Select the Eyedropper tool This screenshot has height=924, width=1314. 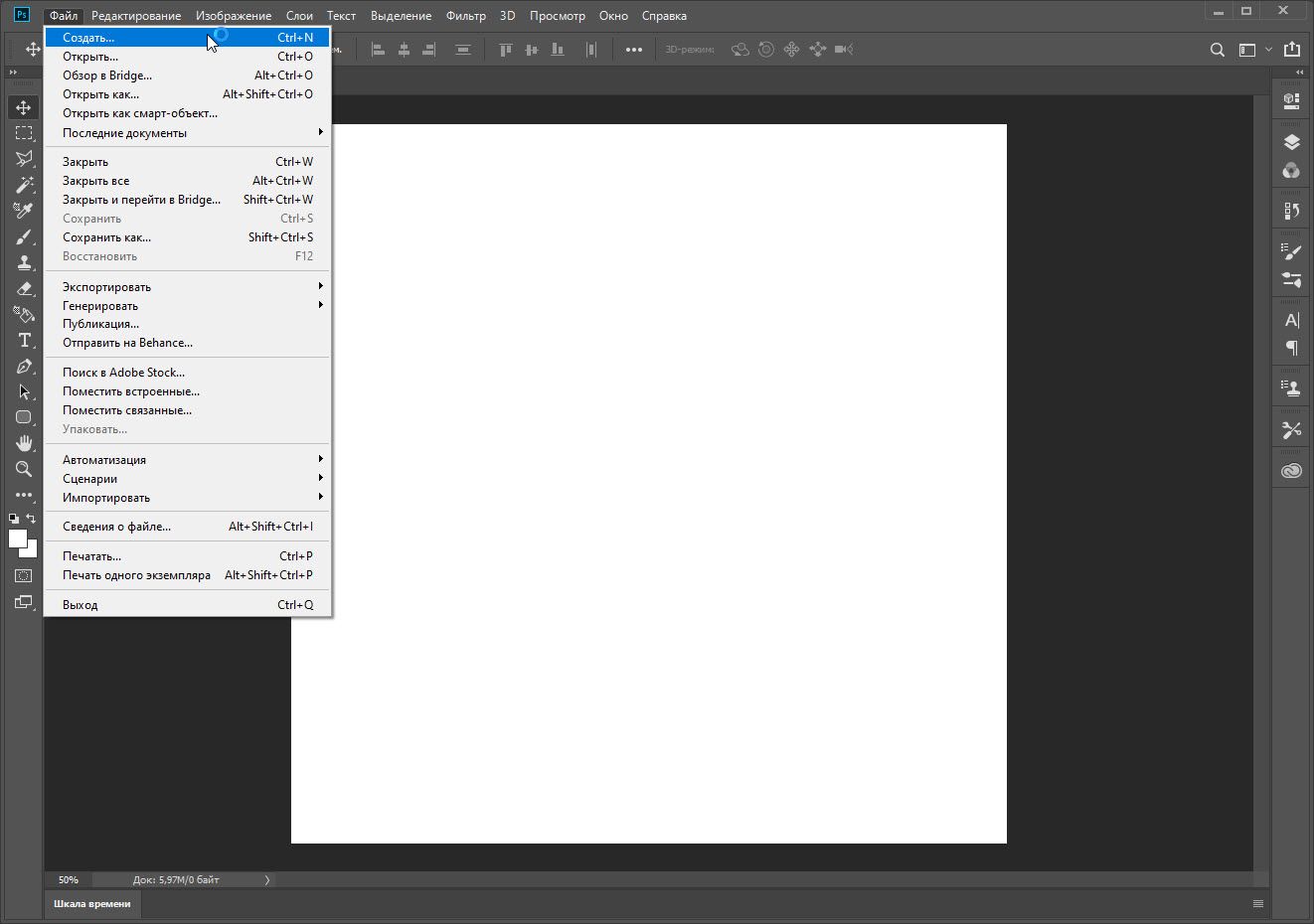point(24,211)
